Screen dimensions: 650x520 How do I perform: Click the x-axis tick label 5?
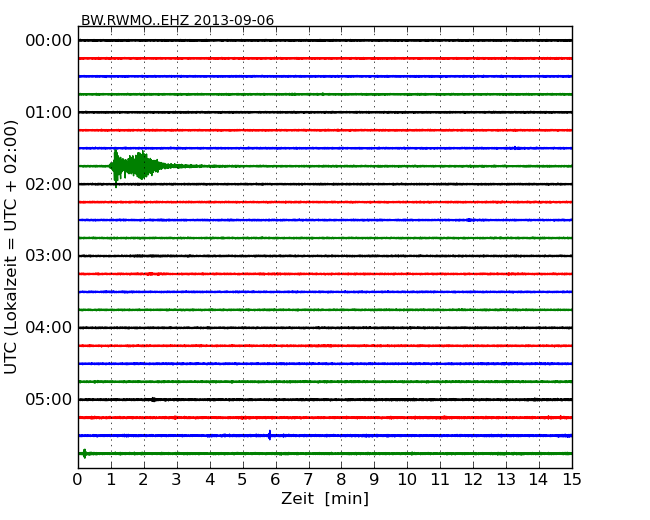pos(243,479)
